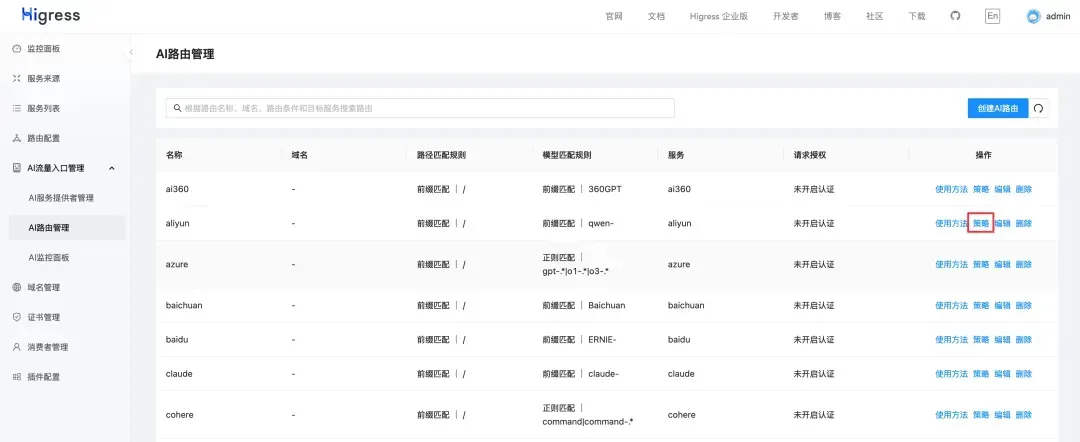Image resolution: width=1080 pixels, height=442 pixels.
Task: Open 使用方法 for the claude route
Action: tap(951, 374)
